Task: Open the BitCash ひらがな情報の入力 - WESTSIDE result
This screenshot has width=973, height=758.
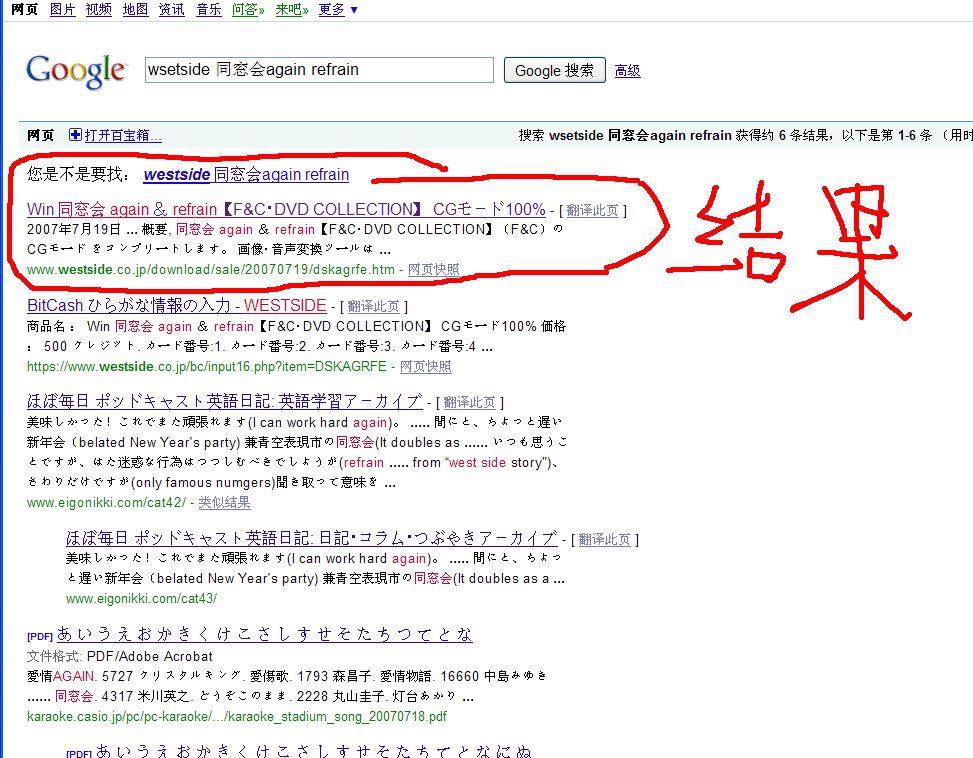Action: pos(176,305)
